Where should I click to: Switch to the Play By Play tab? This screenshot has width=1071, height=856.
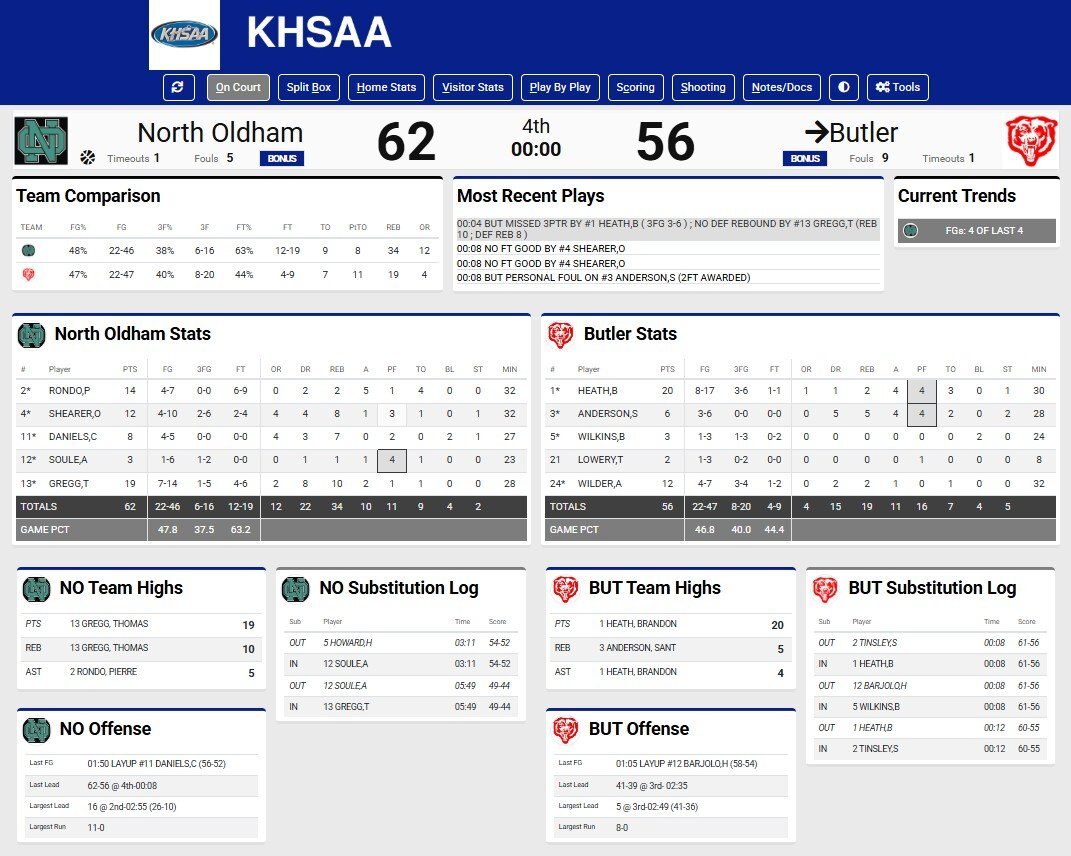(560, 87)
